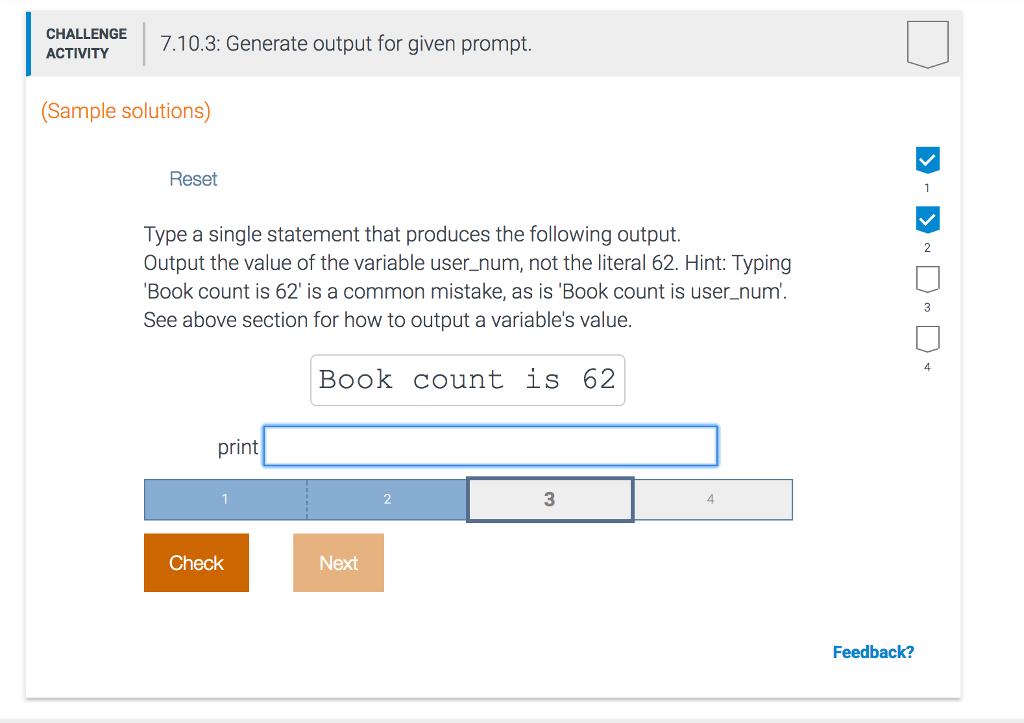This screenshot has width=1024, height=723.
Task: Click the bookmark ribbon icon top right
Action: [926, 43]
